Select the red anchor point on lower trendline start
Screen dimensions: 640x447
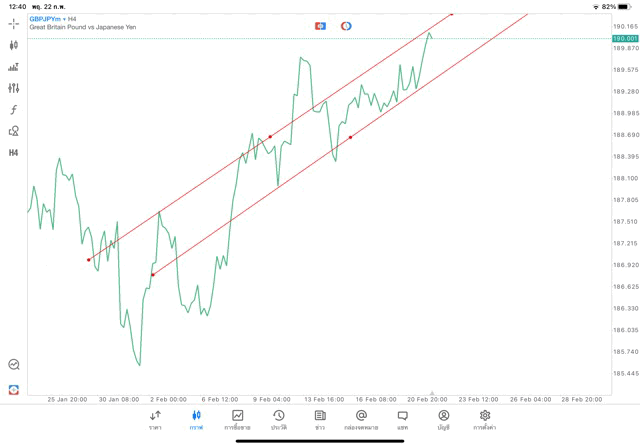[152, 274]
